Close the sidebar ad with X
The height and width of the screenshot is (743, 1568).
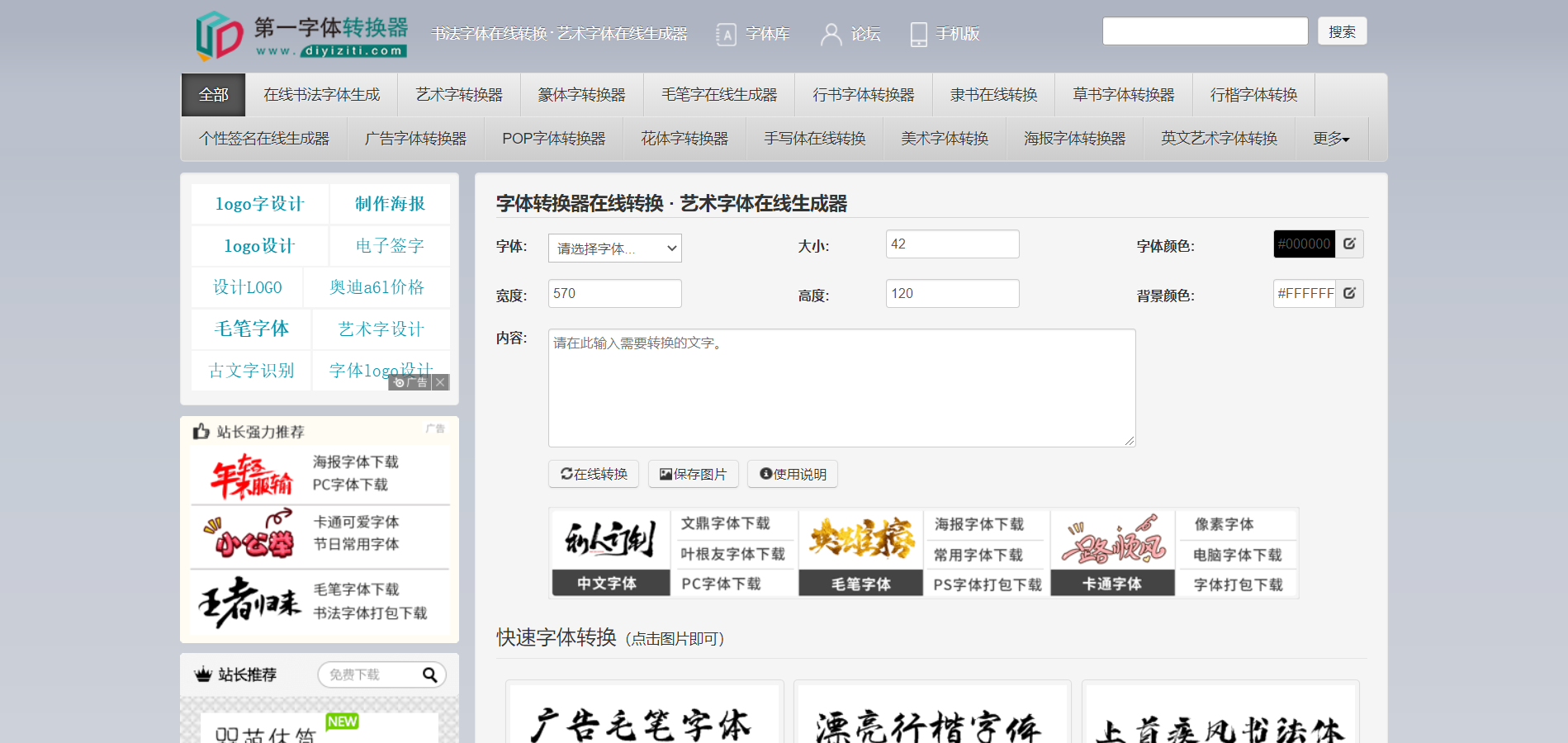[440, 382]
